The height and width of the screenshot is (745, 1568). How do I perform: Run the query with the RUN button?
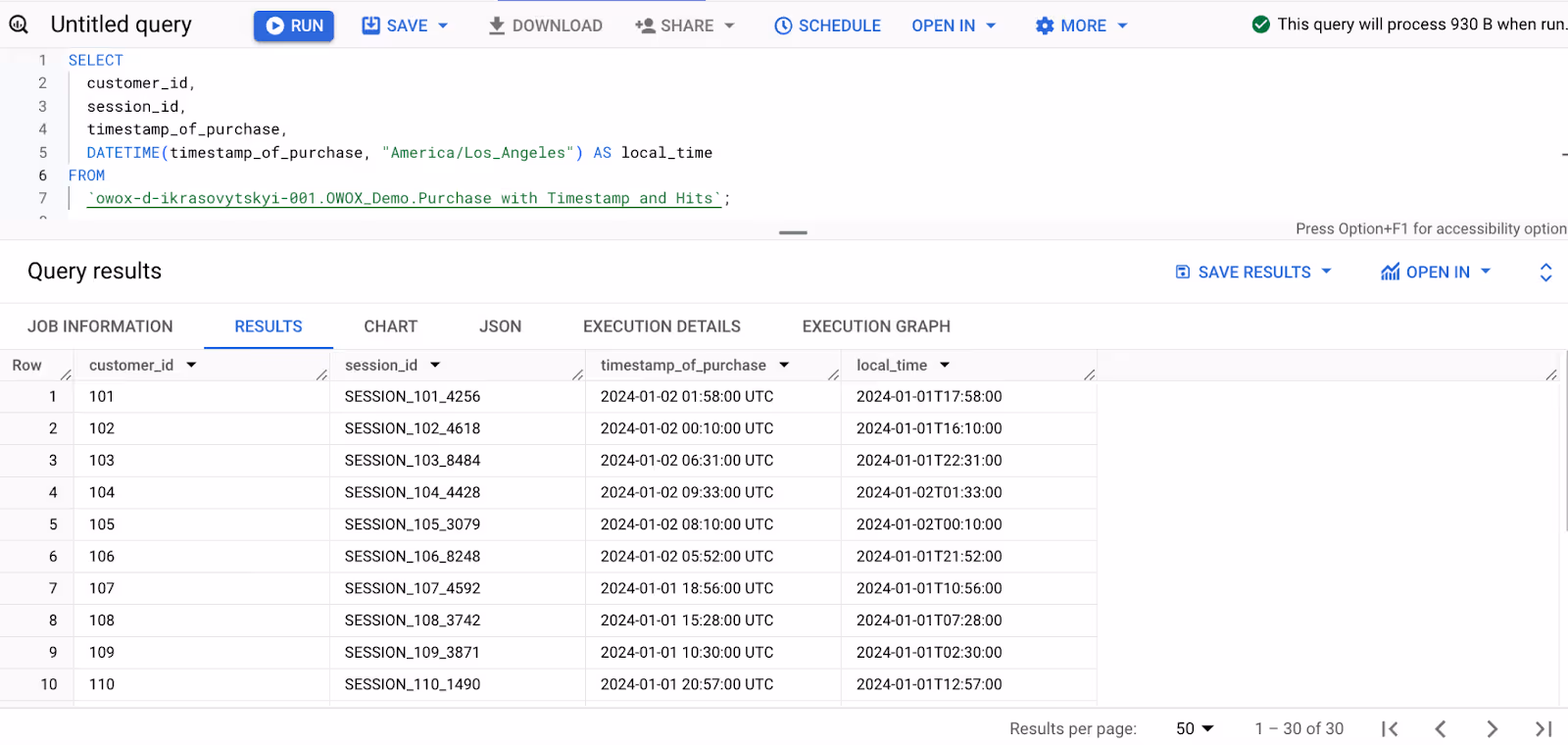294,25
